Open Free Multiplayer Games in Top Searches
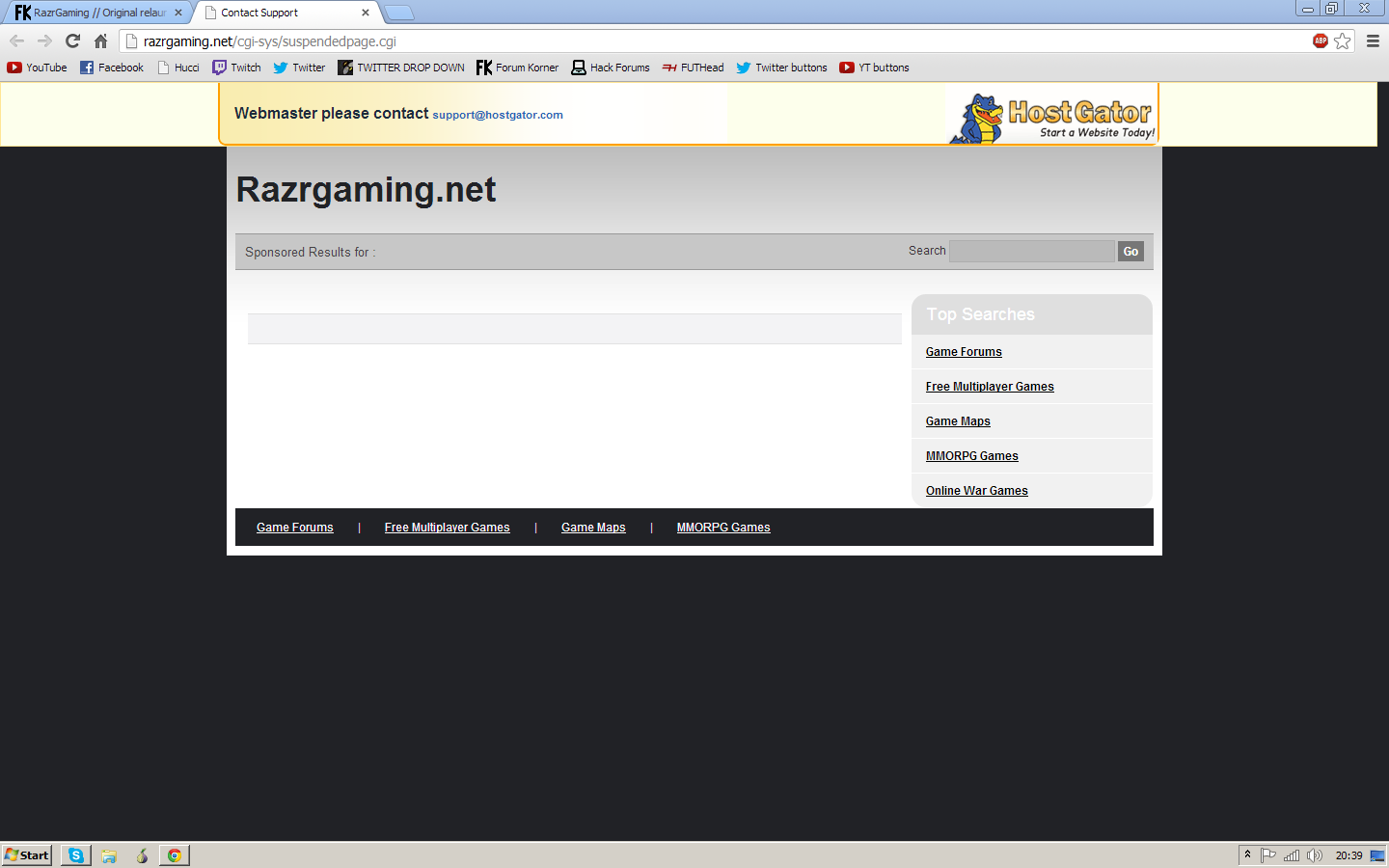This screenshot has width=1389, height=868. (990, 387)
